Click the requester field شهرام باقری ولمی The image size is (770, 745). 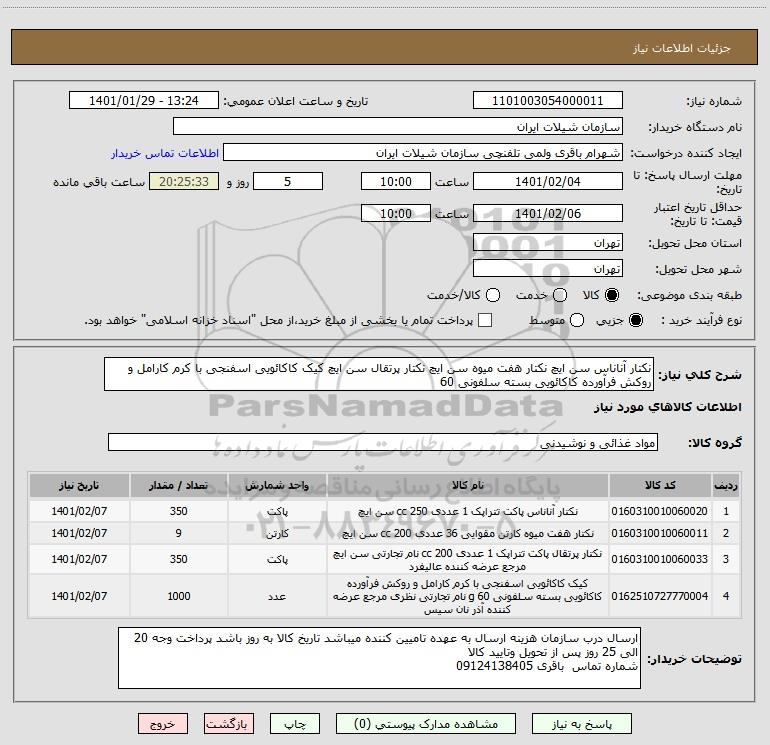(x=423, y=153)
